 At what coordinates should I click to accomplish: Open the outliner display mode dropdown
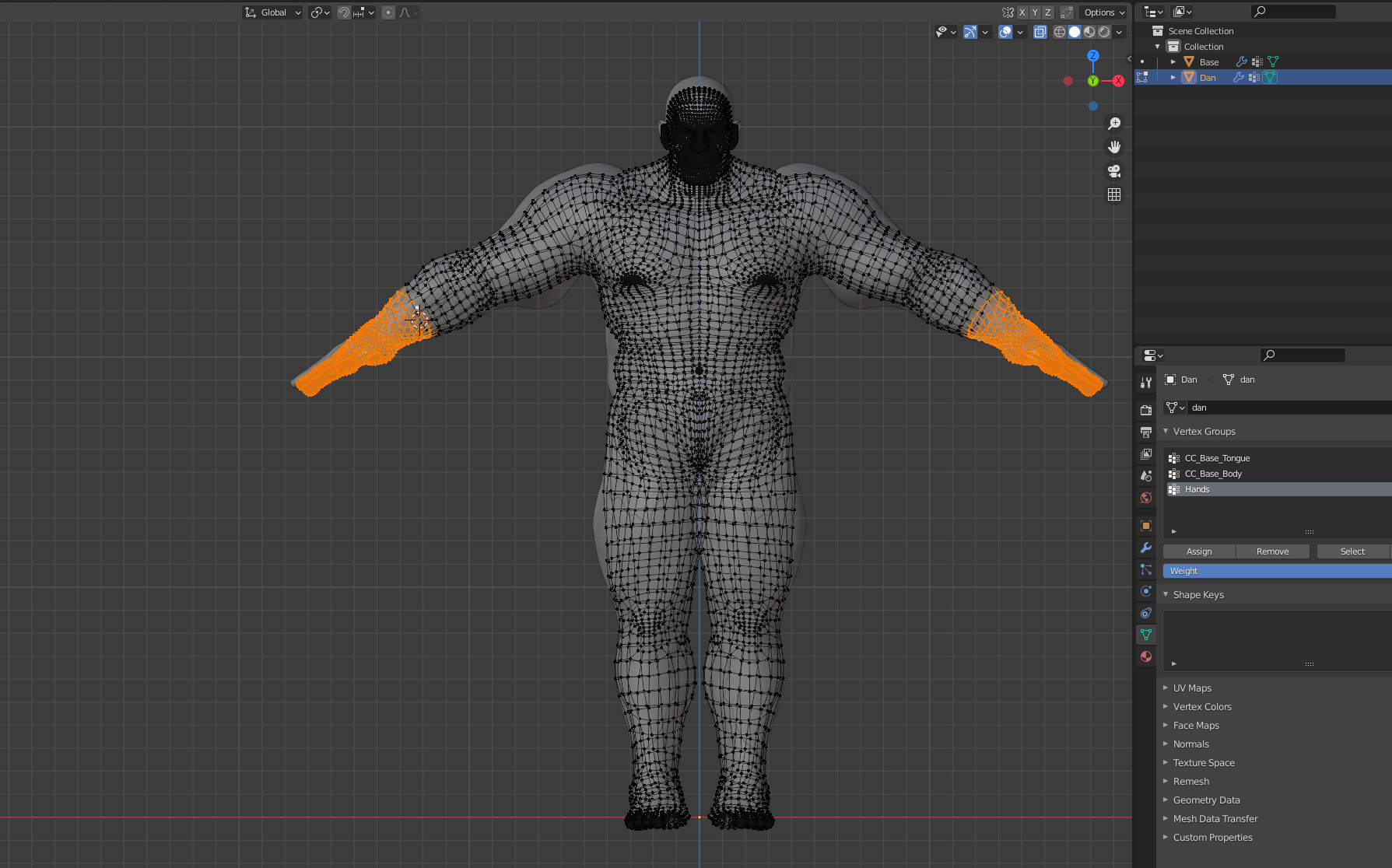click(x=1181, y=12)
